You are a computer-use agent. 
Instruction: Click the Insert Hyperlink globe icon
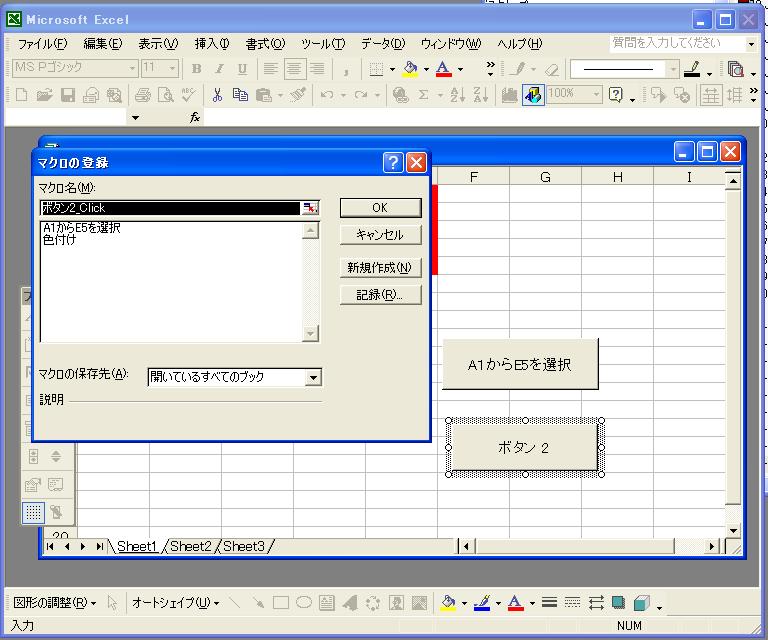tap(401, 95)
